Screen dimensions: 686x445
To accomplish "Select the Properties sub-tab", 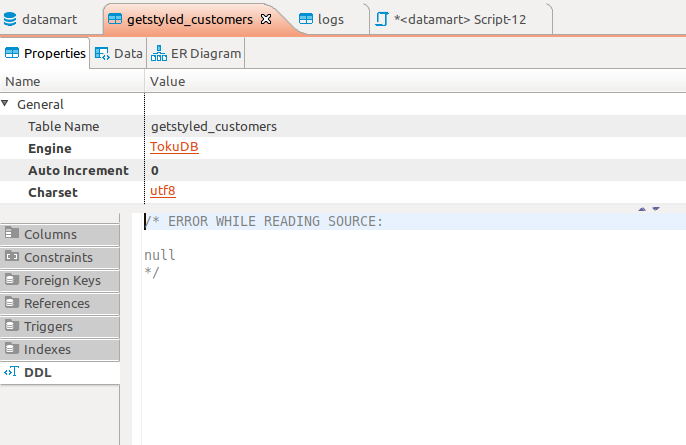I will (45, 53).
